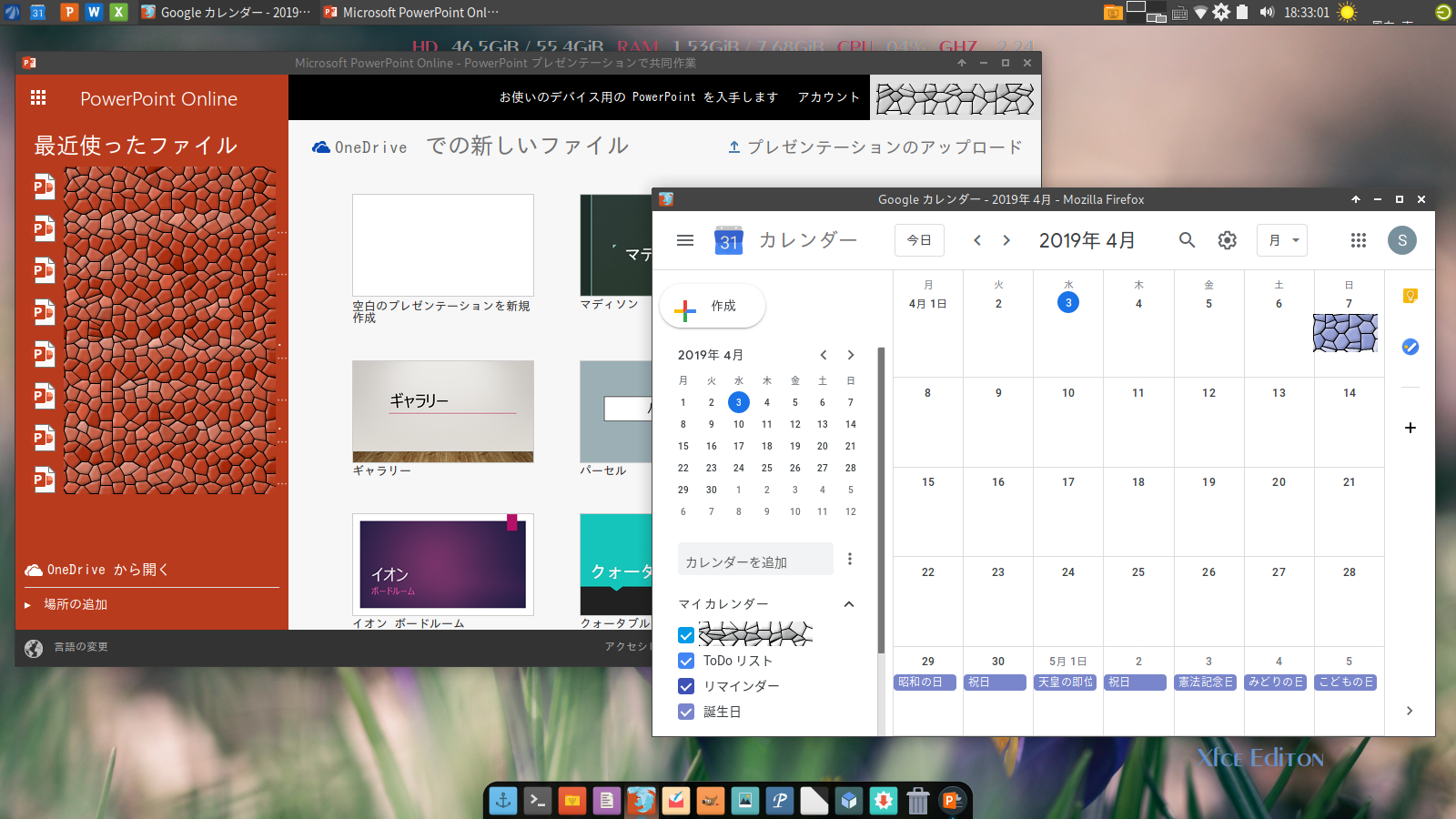
Task: Open the network Wi-Fi tray icon
Action: click(x=1200, y=12)
